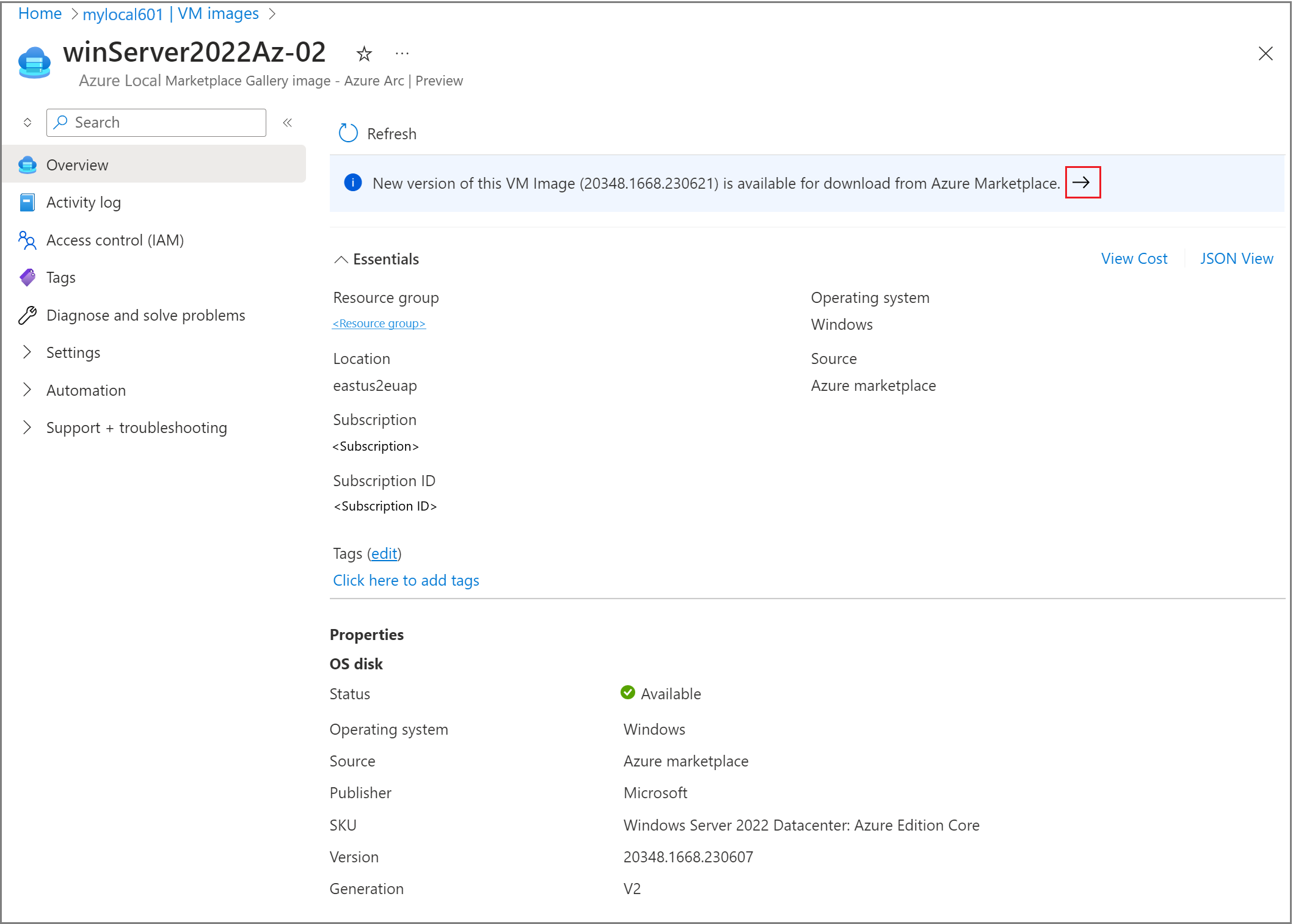1293x924 pixels.
Task: Open Access control (IAM)
Action: (115, 240)
